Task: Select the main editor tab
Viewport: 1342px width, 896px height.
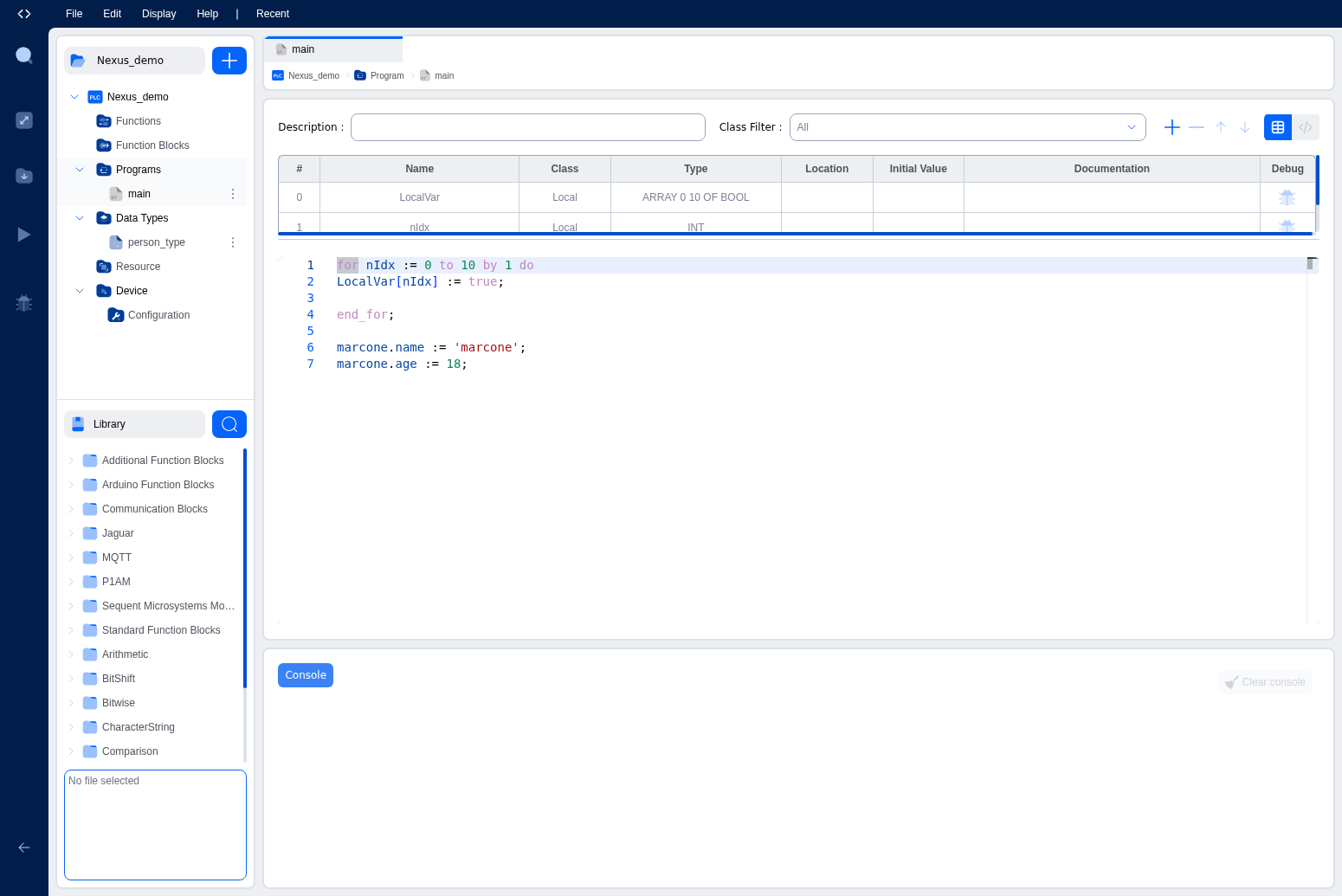Action: 333,49
